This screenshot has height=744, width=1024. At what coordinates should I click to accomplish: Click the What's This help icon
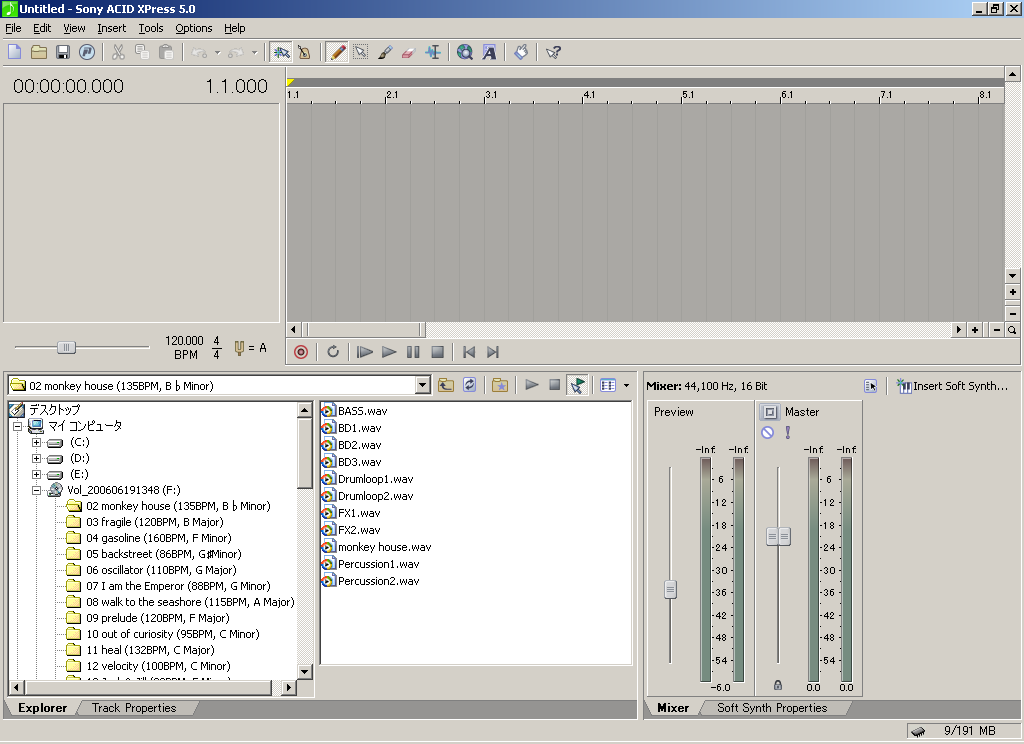554,52
